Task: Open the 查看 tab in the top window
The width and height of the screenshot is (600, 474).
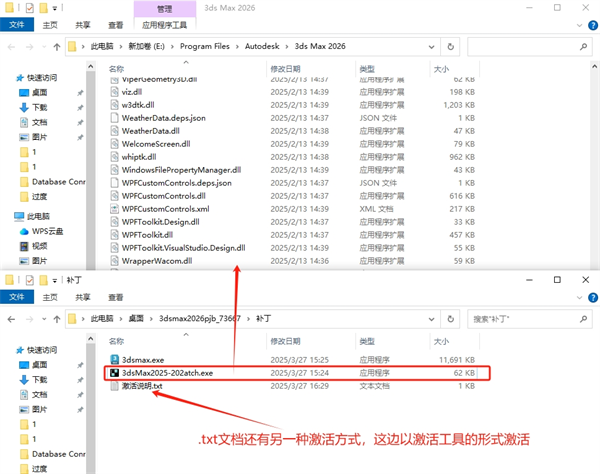Action: pyautogui.click(x=116, y=25)
